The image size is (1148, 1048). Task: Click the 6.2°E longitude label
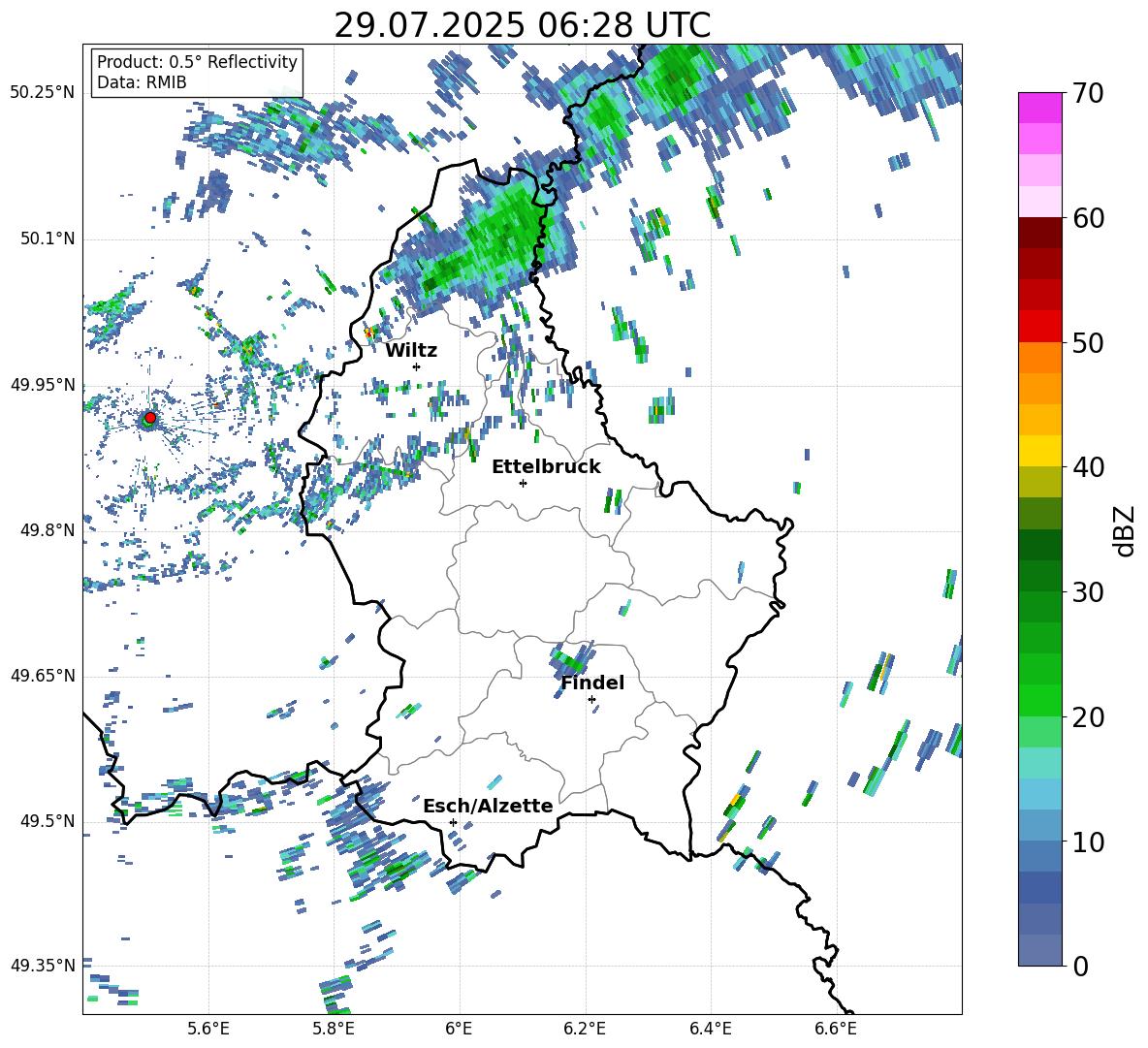coord(585,1029)
